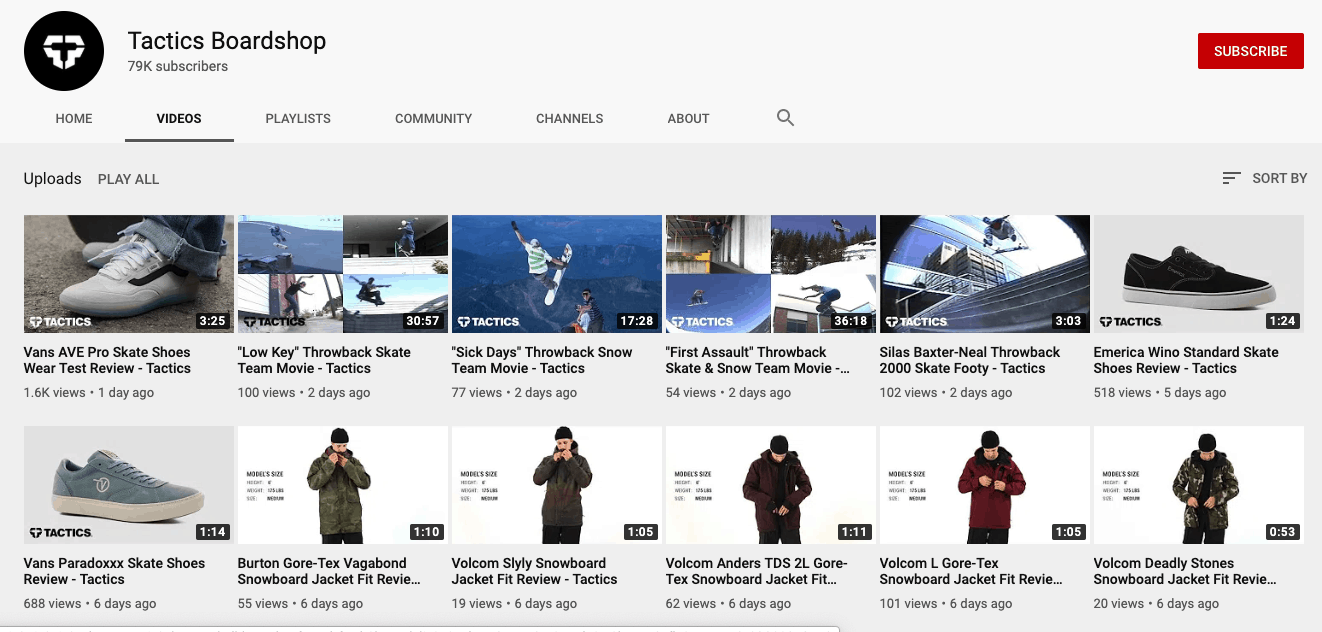Image resolution: width=1322 pixels, height=632 pixels.
Task: Open "Sick Days" Throwback Snow thumbnail
Action: coord(557,274)
